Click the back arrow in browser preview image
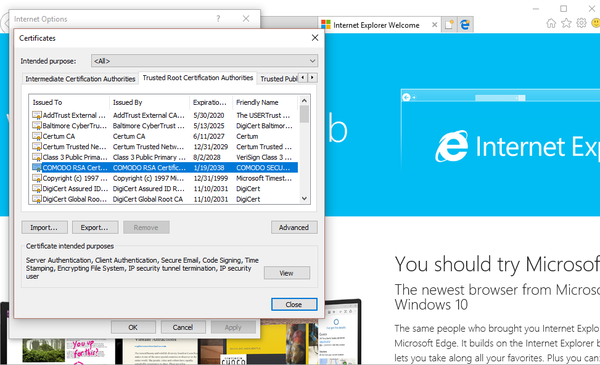Image resolution: width=600 pixels, height=365 pixels. 406,97
